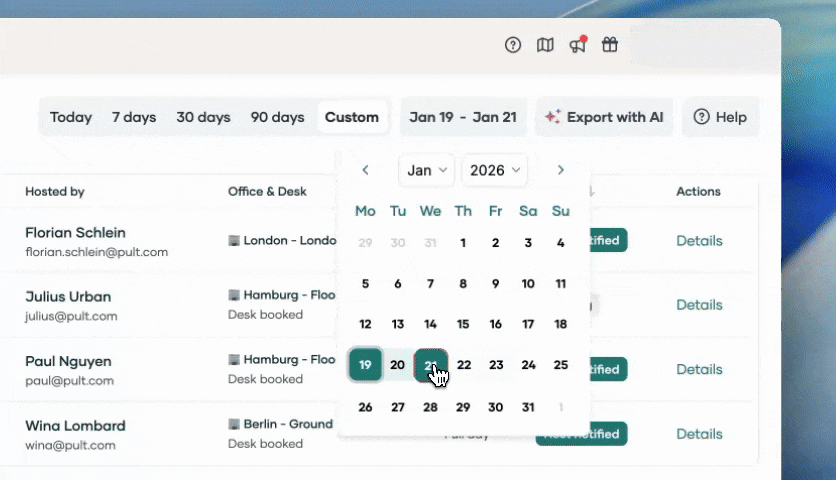Image resolution: width=836 pixels, height=480 pixels.
Task: Open Details for Wina Lombard
Action: pos(699,434)
